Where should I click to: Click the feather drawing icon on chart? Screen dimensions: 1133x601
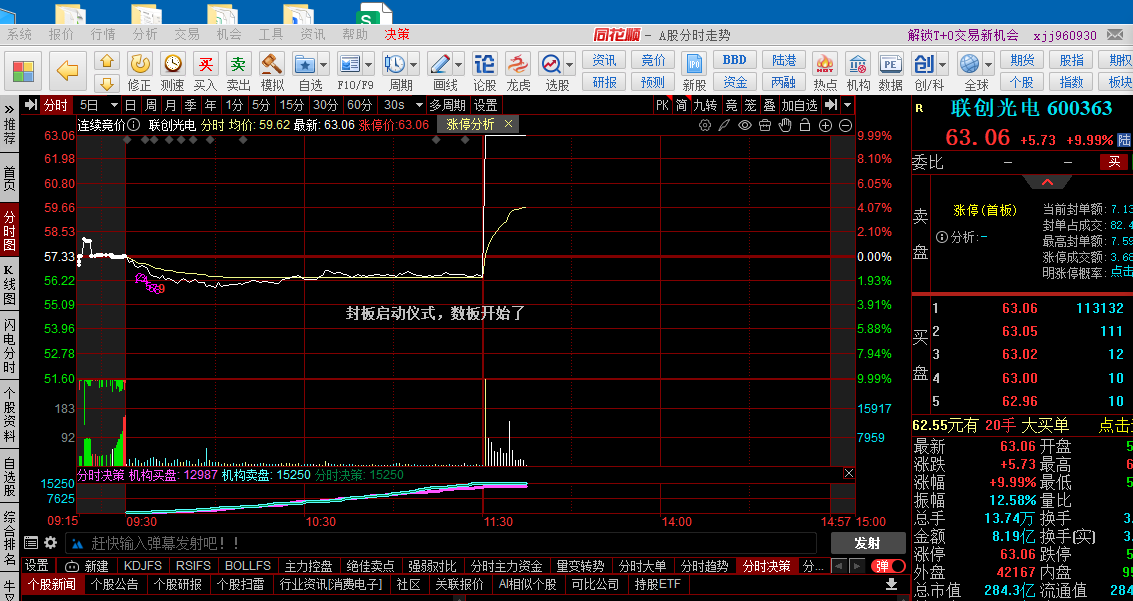point(724,125)
